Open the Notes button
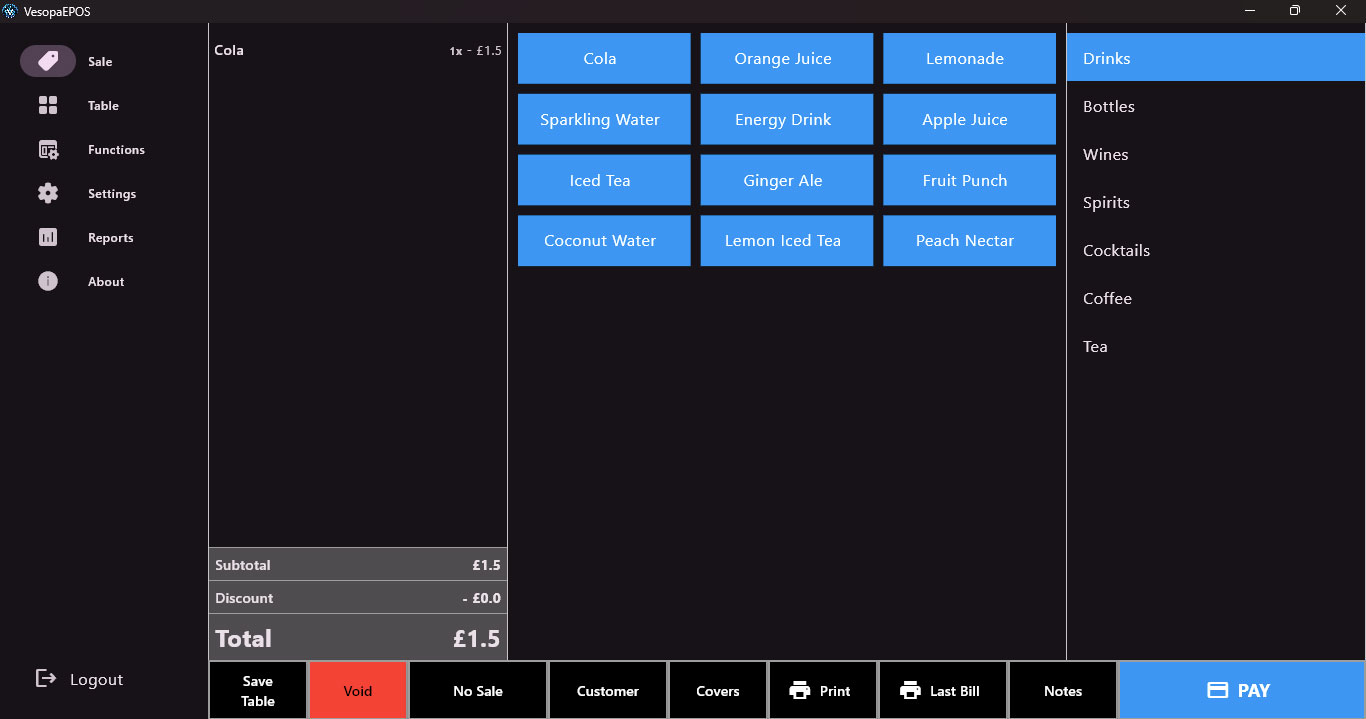 (x=1063, y=690)
